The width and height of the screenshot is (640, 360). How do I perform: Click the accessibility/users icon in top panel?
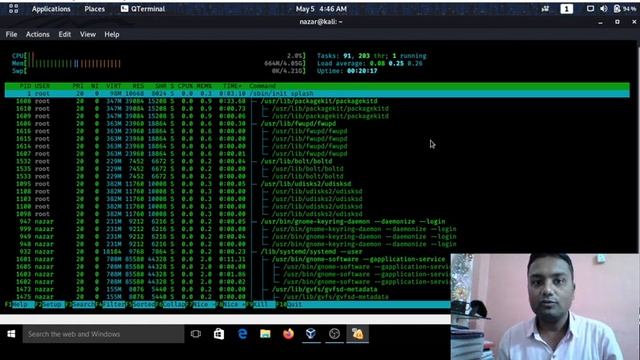pyautogui.click(x=545, y=9)
